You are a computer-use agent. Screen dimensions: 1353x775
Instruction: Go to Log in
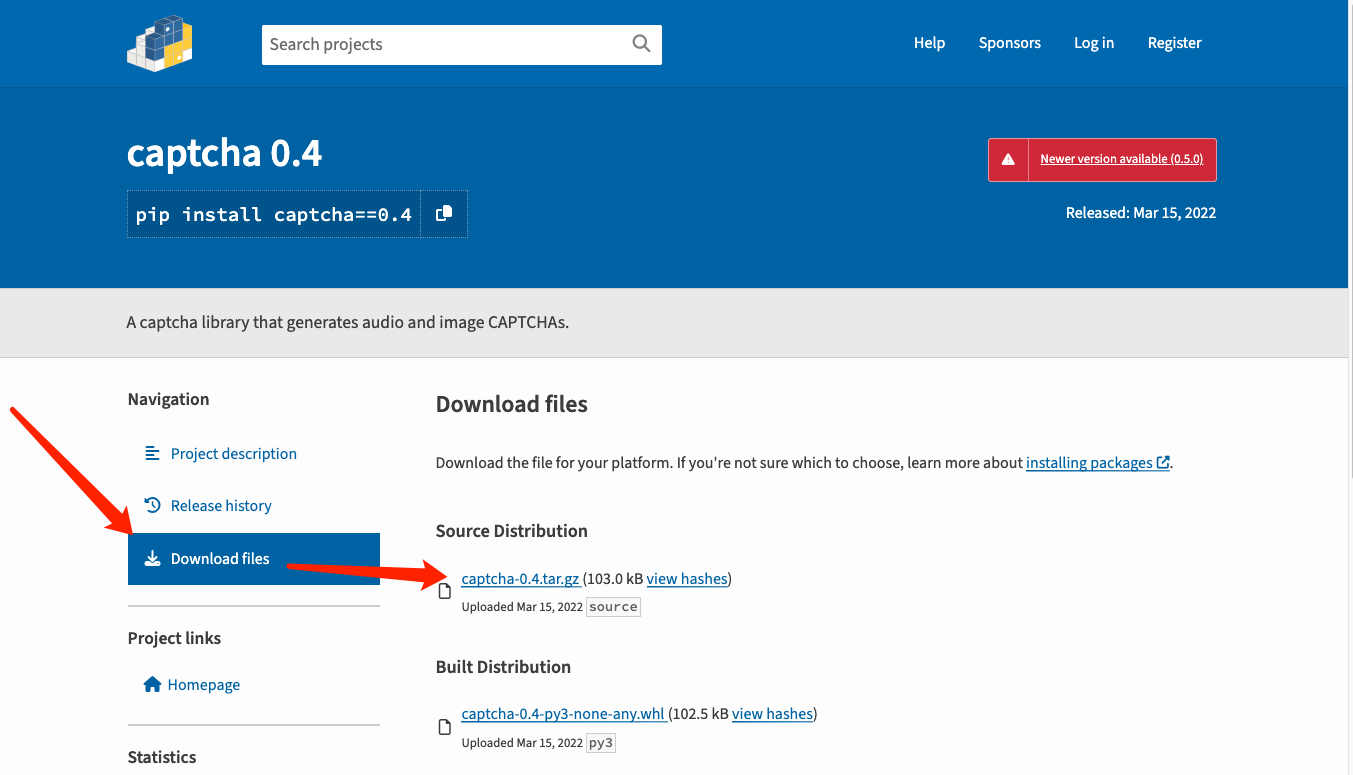1094,43
